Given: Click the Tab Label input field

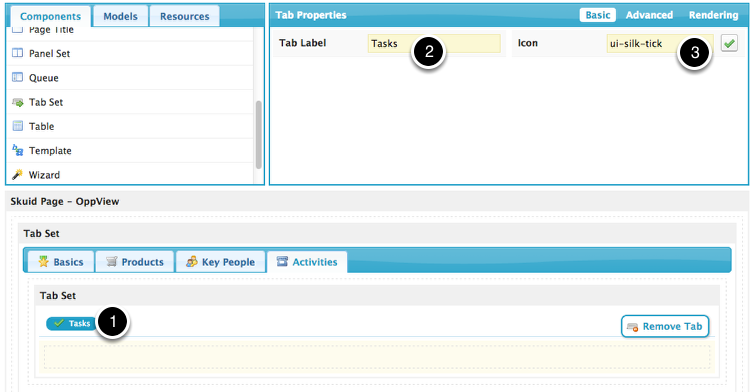Looking at the screenshot, I should click(x=434, y=43).
